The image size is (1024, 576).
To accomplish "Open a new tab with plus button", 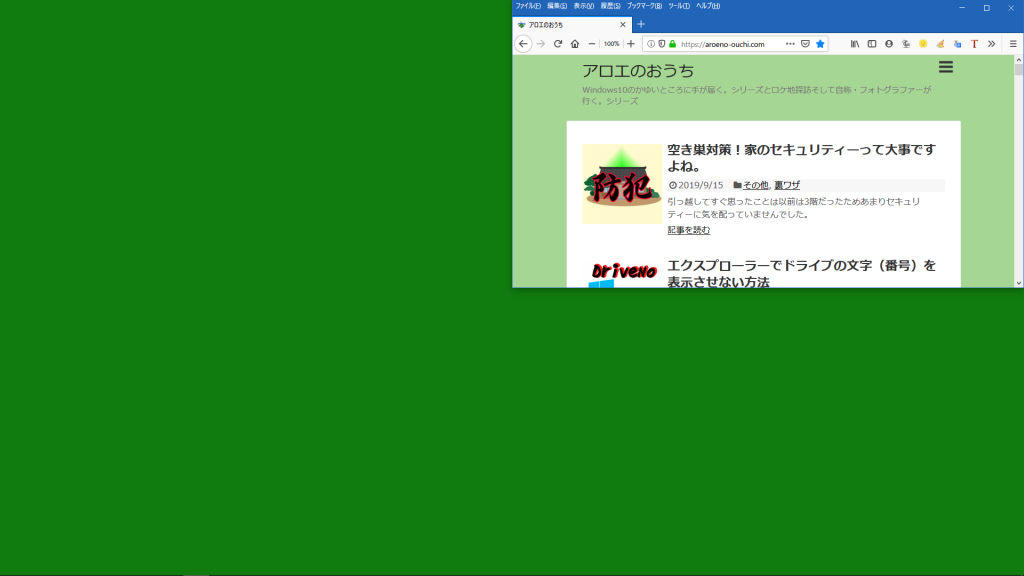I will (x=641, y=24).
